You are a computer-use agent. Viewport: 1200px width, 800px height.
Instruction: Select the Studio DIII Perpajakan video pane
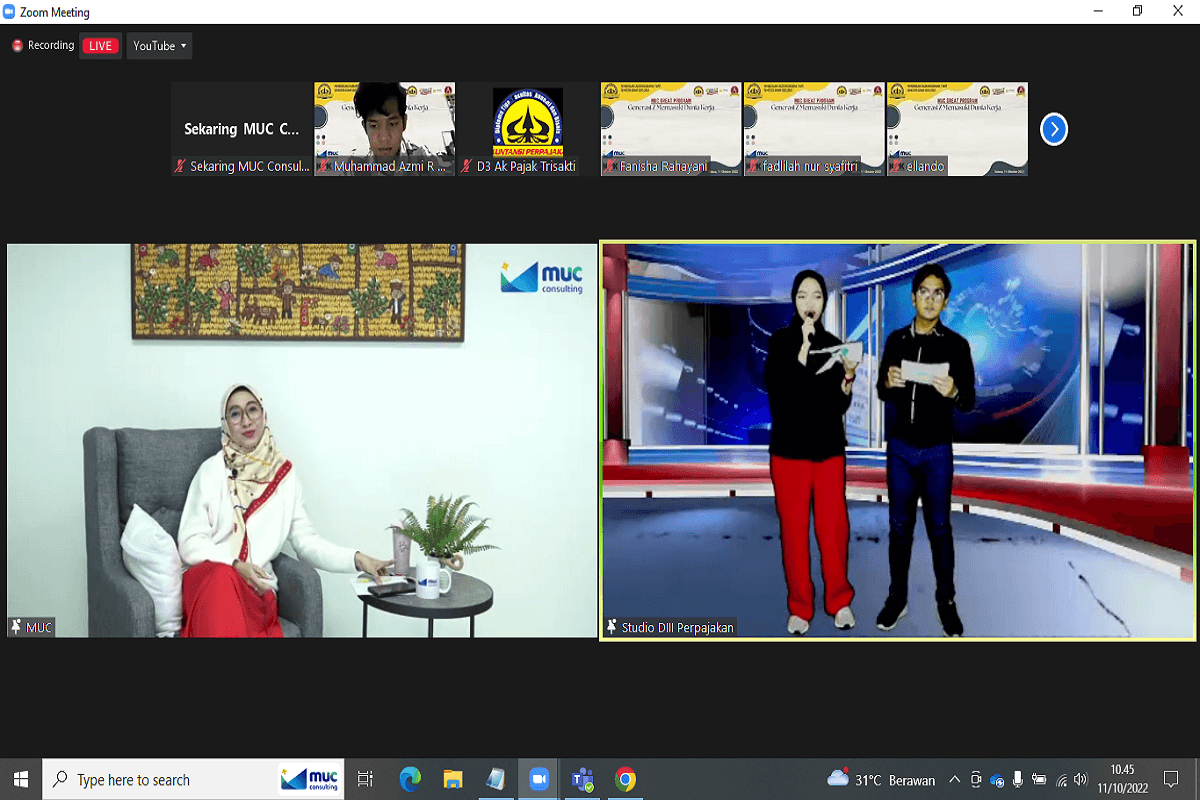coord(898,440)
